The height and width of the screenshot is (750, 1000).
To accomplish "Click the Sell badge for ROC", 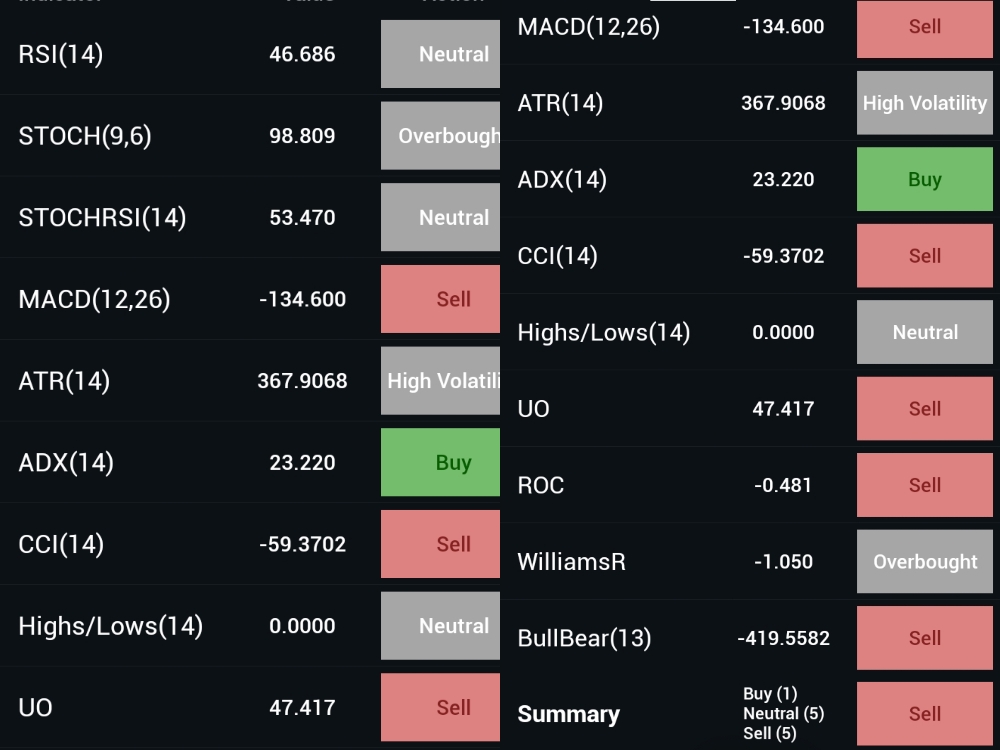I will tap(924, 485).
